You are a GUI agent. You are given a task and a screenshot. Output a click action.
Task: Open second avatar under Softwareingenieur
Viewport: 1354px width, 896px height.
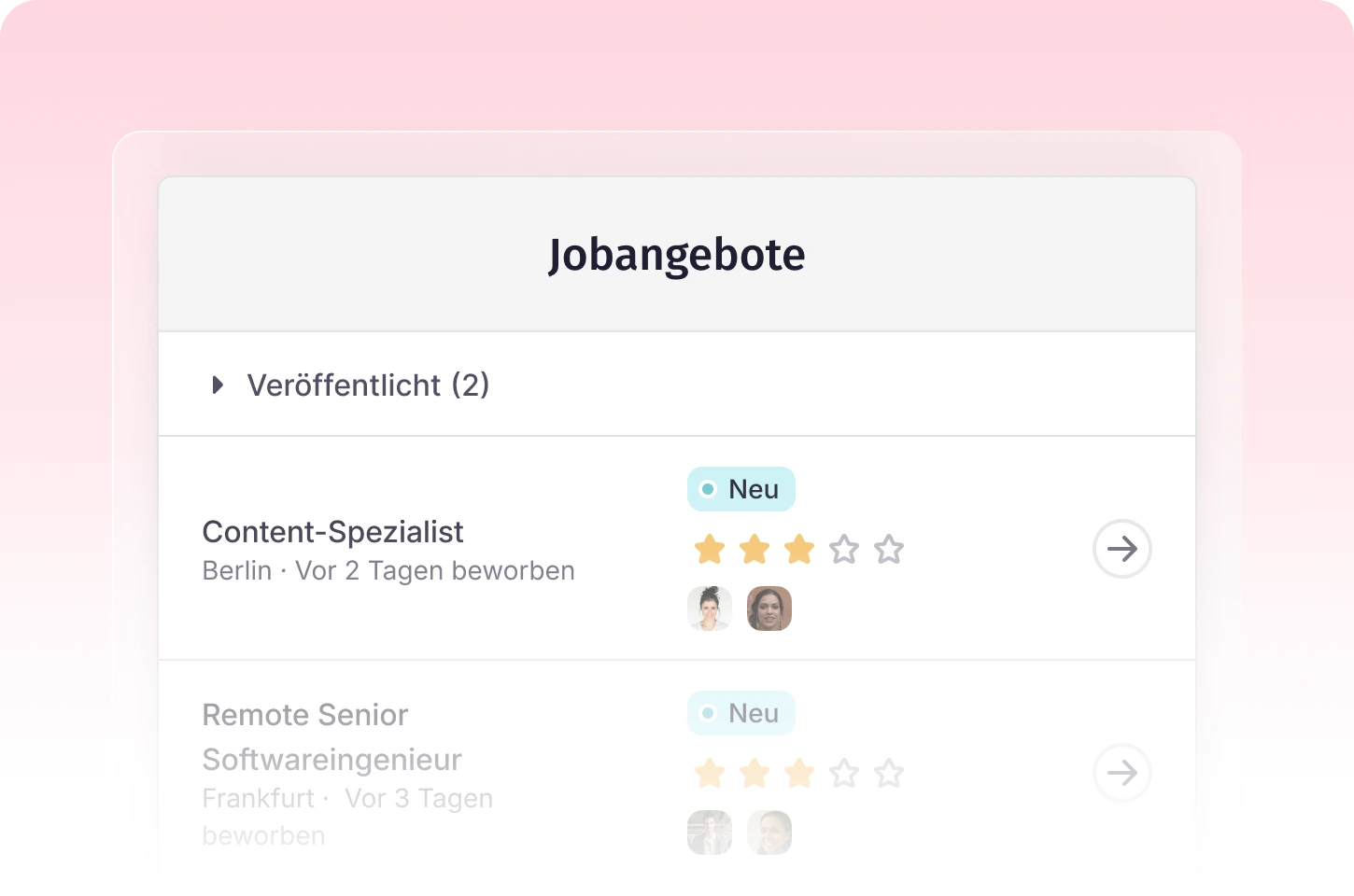[x=769, y=833]
